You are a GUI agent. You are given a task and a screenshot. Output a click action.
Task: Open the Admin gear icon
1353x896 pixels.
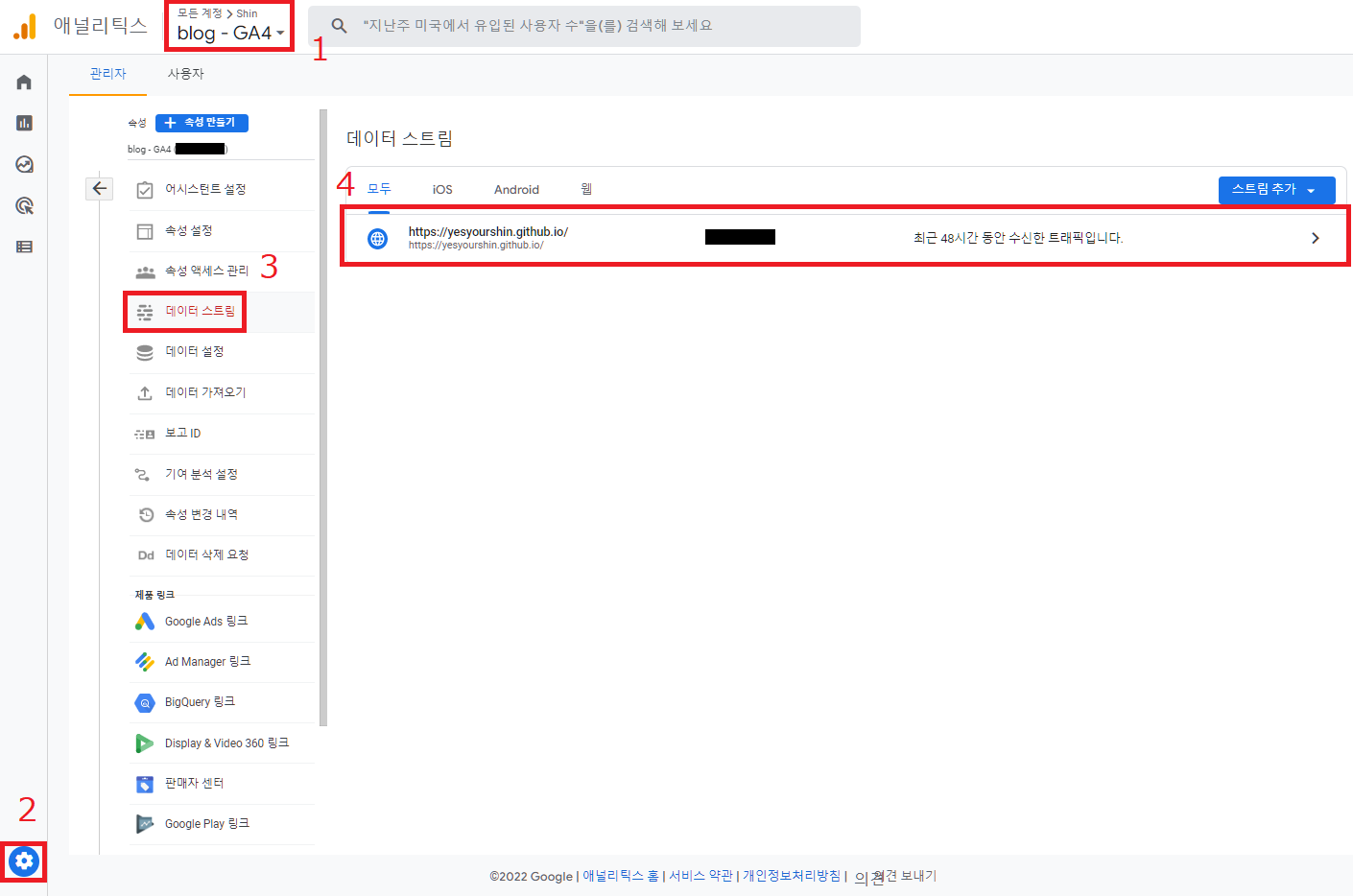[x=24, y=861]
